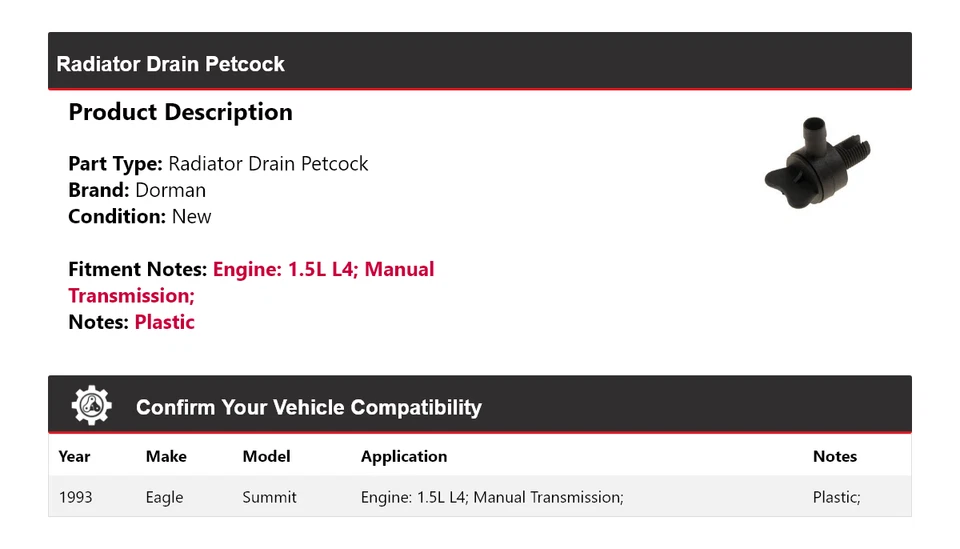Image resolution: width=960 pixels, height=549 pixels.
Task: Click the Brand Dorman text
Action: [137, 190]
